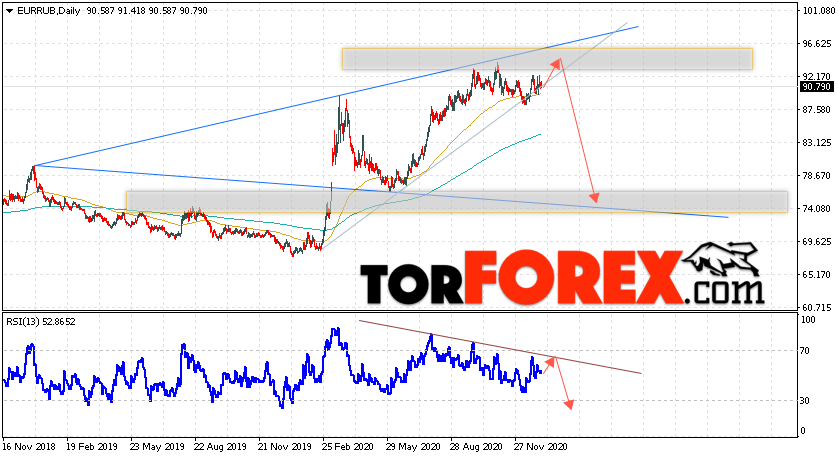
Task: Click the RSI(13) 52.8652 indicator label
Action: coord(41,322)
